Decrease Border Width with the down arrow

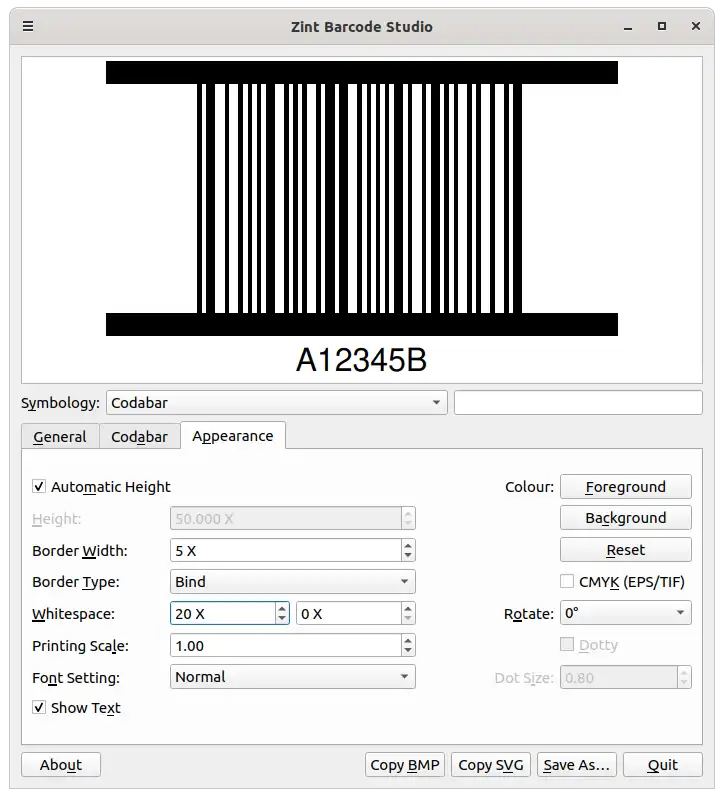pos(408,556)
